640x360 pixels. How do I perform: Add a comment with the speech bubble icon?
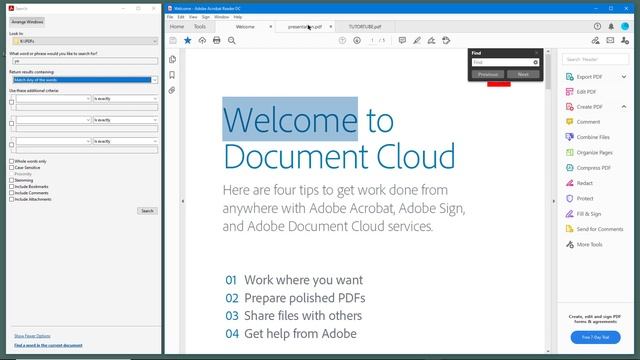click(x=402, y=40)
